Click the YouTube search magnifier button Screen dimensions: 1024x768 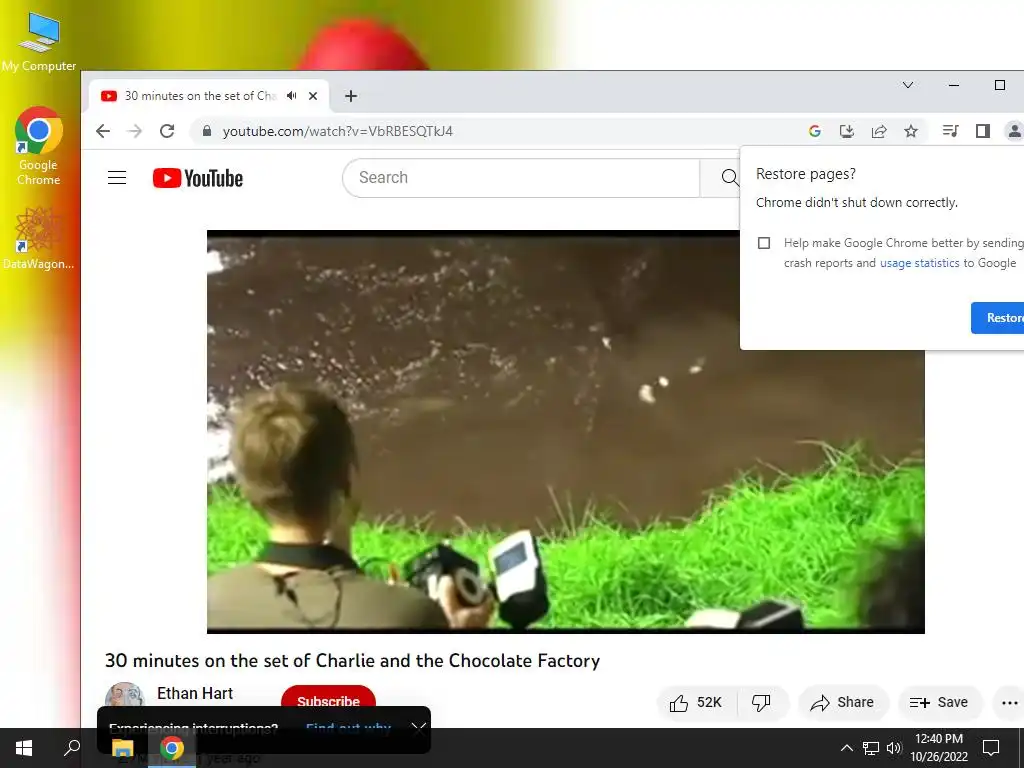pyautogui.click(x=729, y=178)
